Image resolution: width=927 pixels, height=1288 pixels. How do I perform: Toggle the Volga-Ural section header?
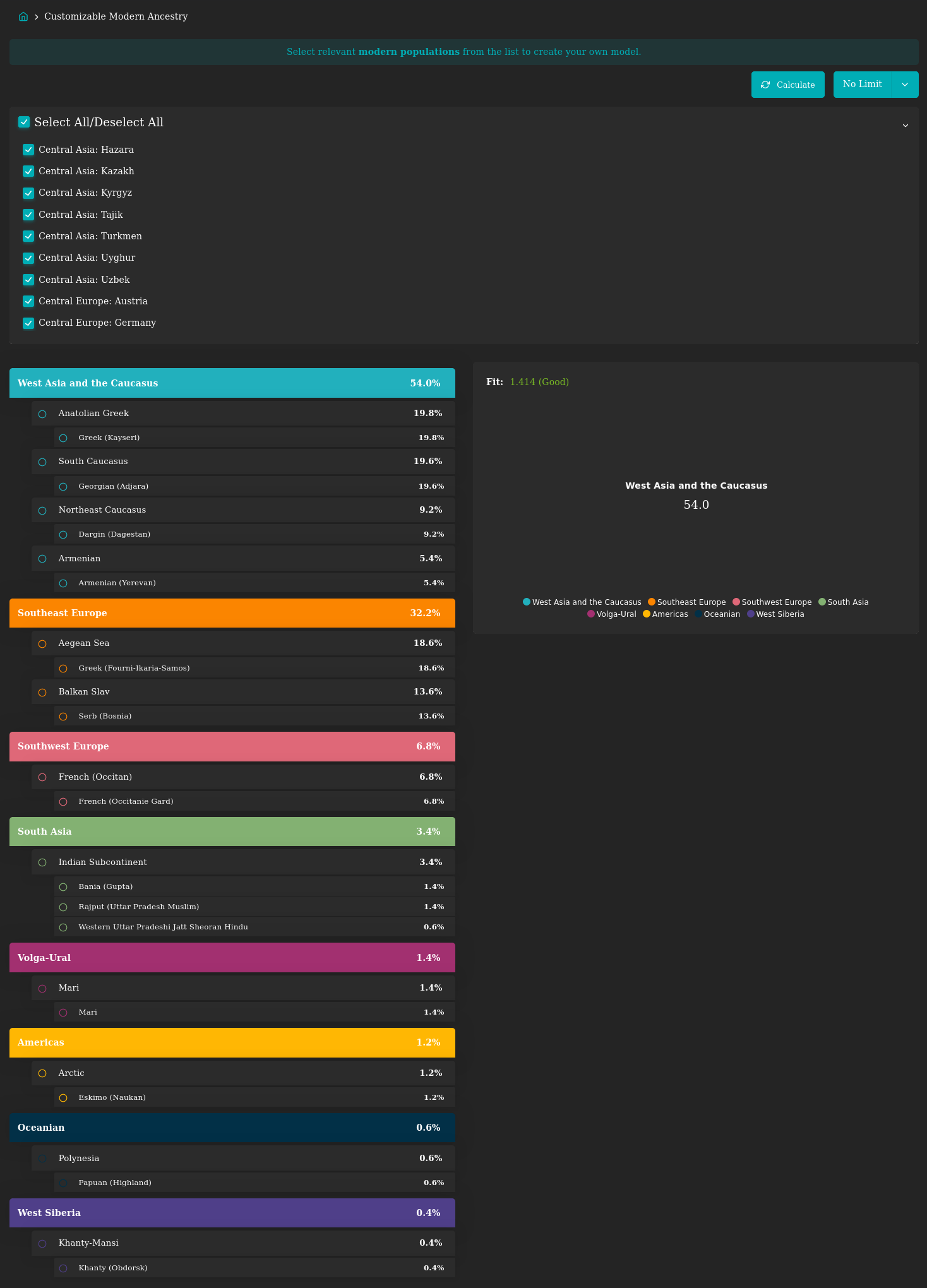click(x=232, y=958)
